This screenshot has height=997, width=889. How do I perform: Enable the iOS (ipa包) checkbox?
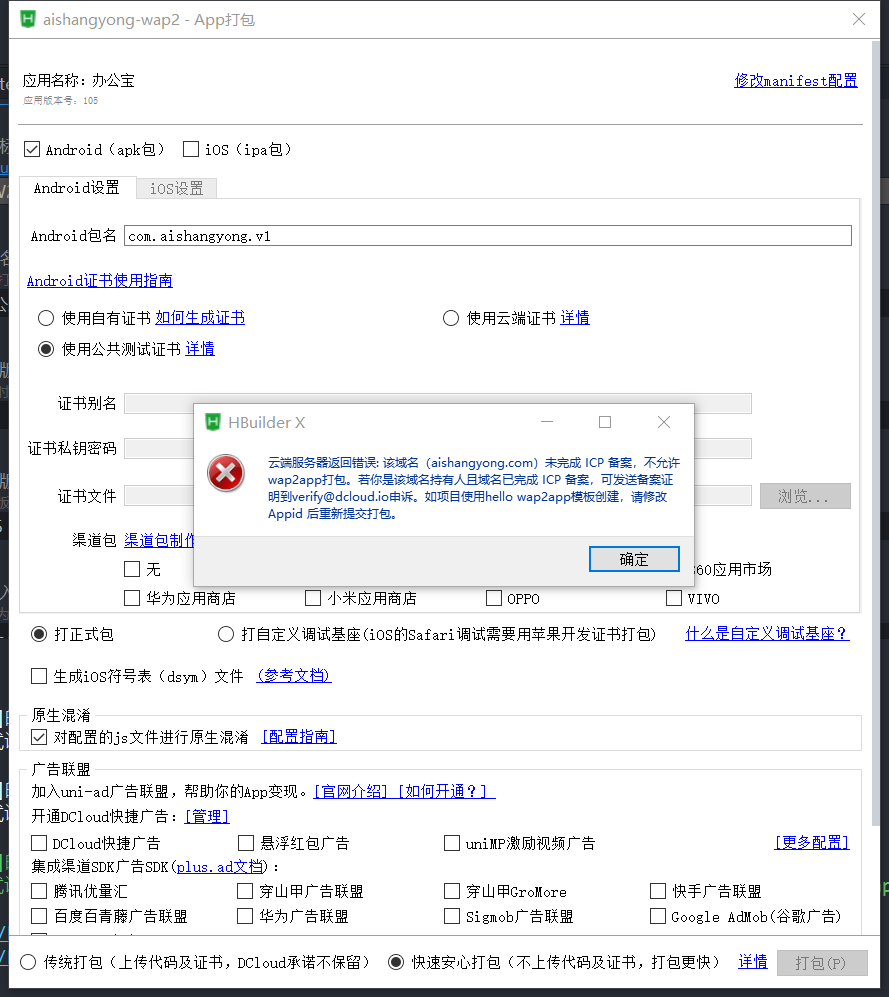(x=191, y=149)
